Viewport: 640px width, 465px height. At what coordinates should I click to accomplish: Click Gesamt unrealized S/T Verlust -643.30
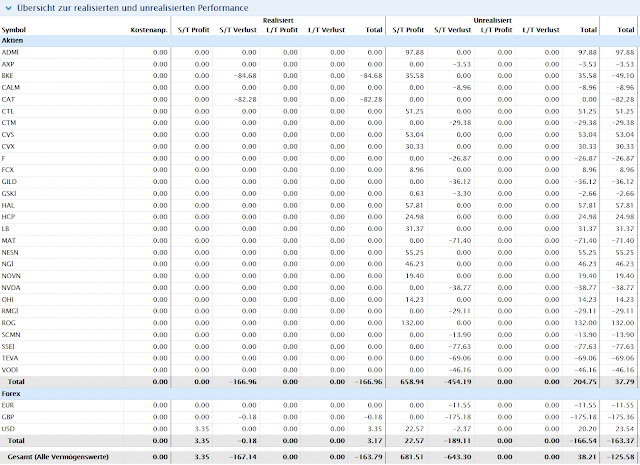457,456
